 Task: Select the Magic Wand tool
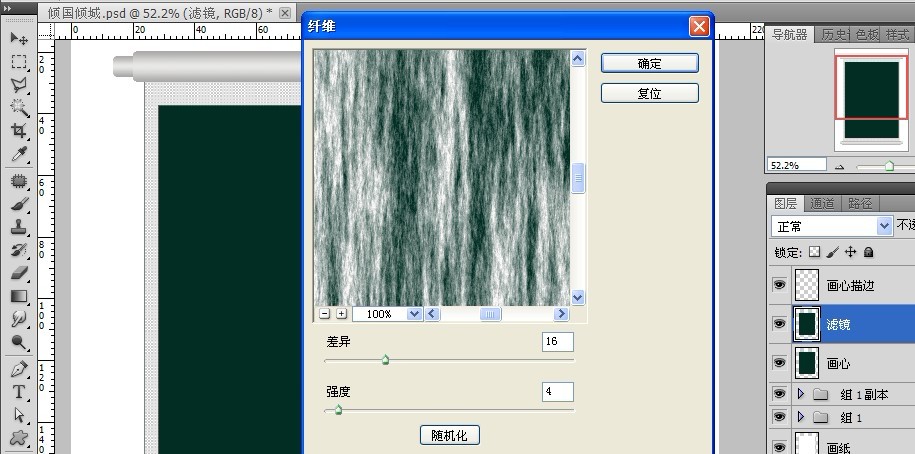[x=19, y=107]
